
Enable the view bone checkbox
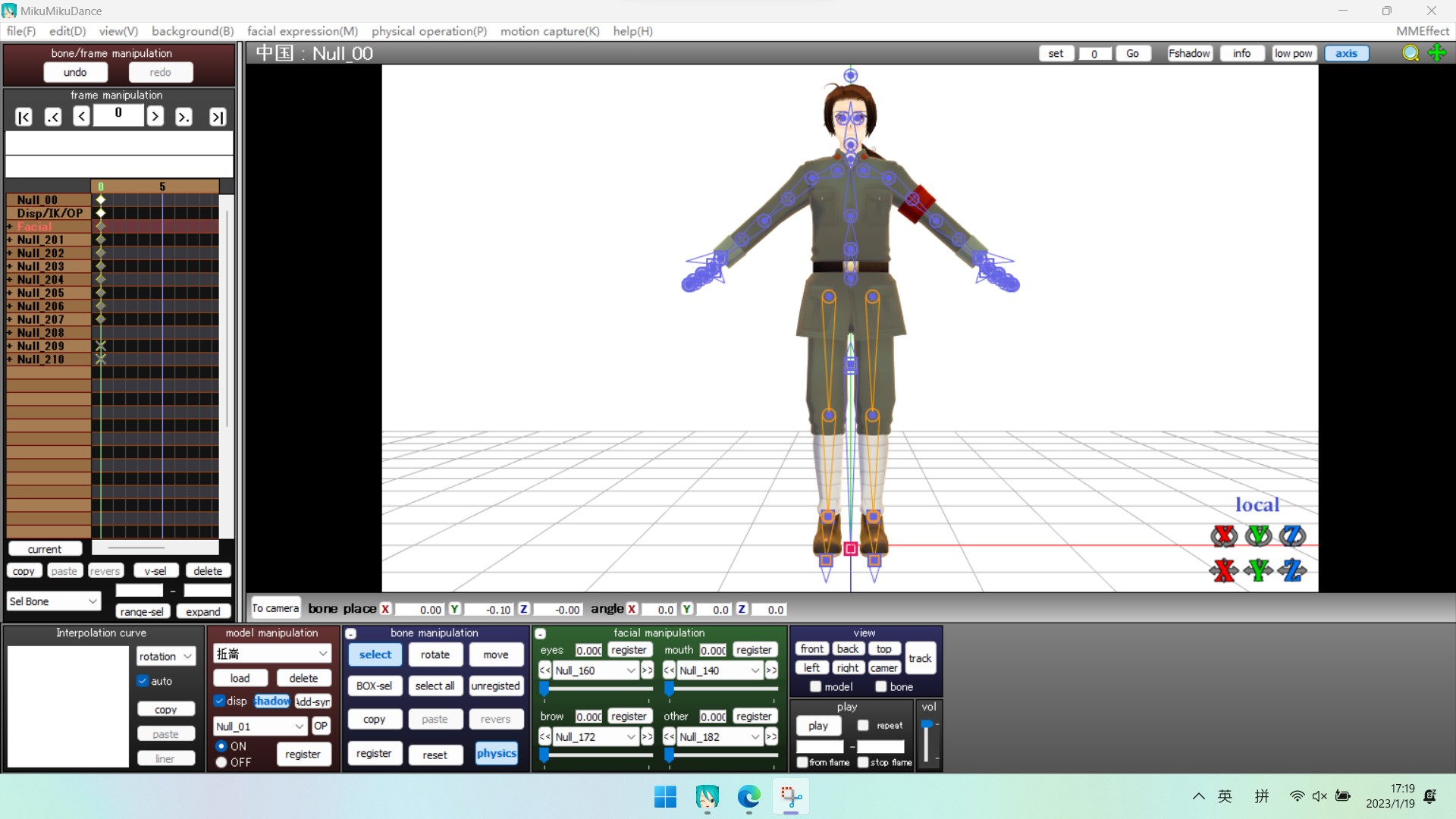pyautogui.click(x=881, y=687)
